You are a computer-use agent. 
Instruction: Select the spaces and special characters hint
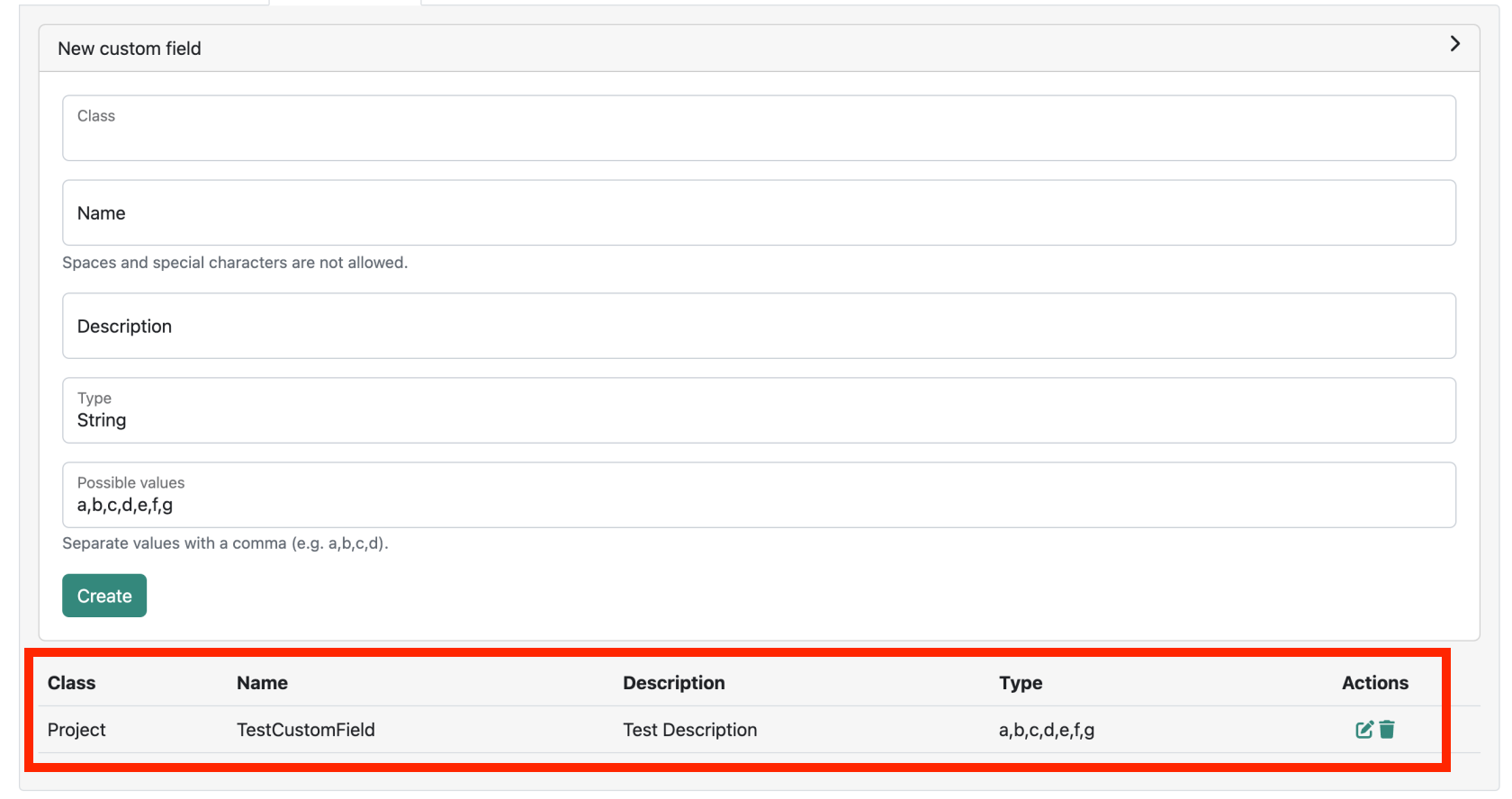[x=235, y=263]
